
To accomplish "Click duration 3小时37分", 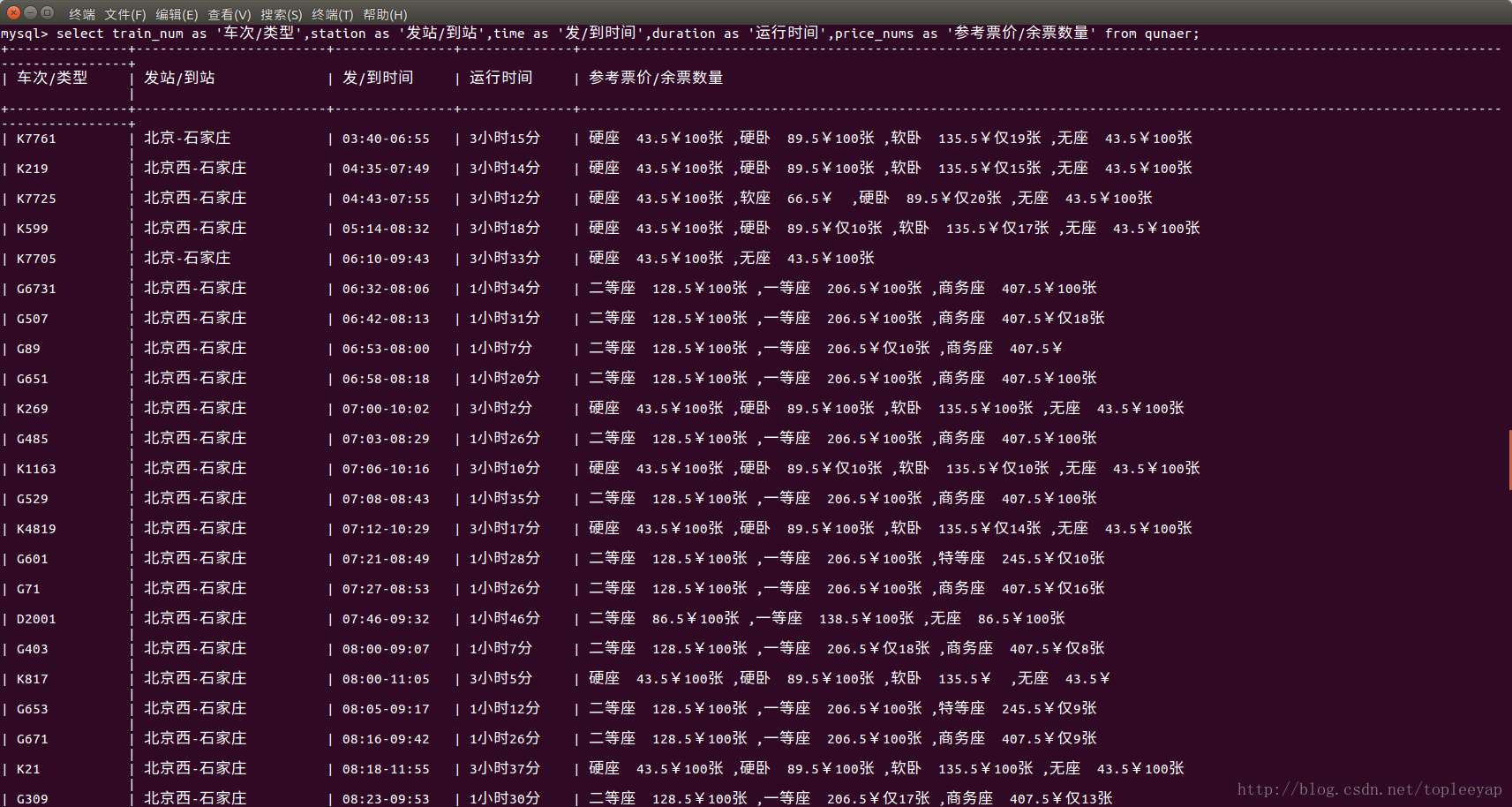I will pos(505,769).
